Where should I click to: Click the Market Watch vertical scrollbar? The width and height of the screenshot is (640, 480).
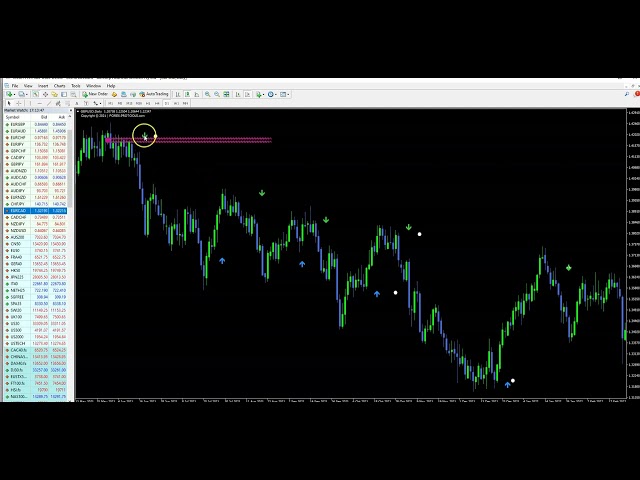click(72, 250)
